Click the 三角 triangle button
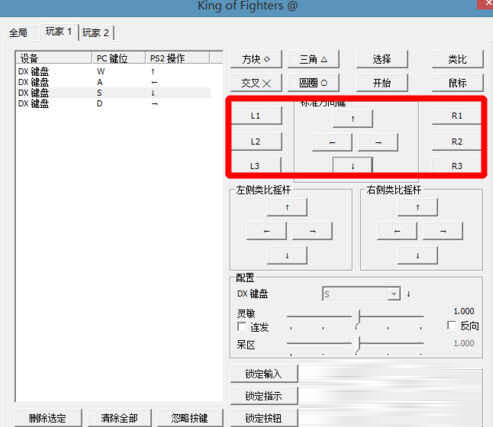 pos(313,59)
